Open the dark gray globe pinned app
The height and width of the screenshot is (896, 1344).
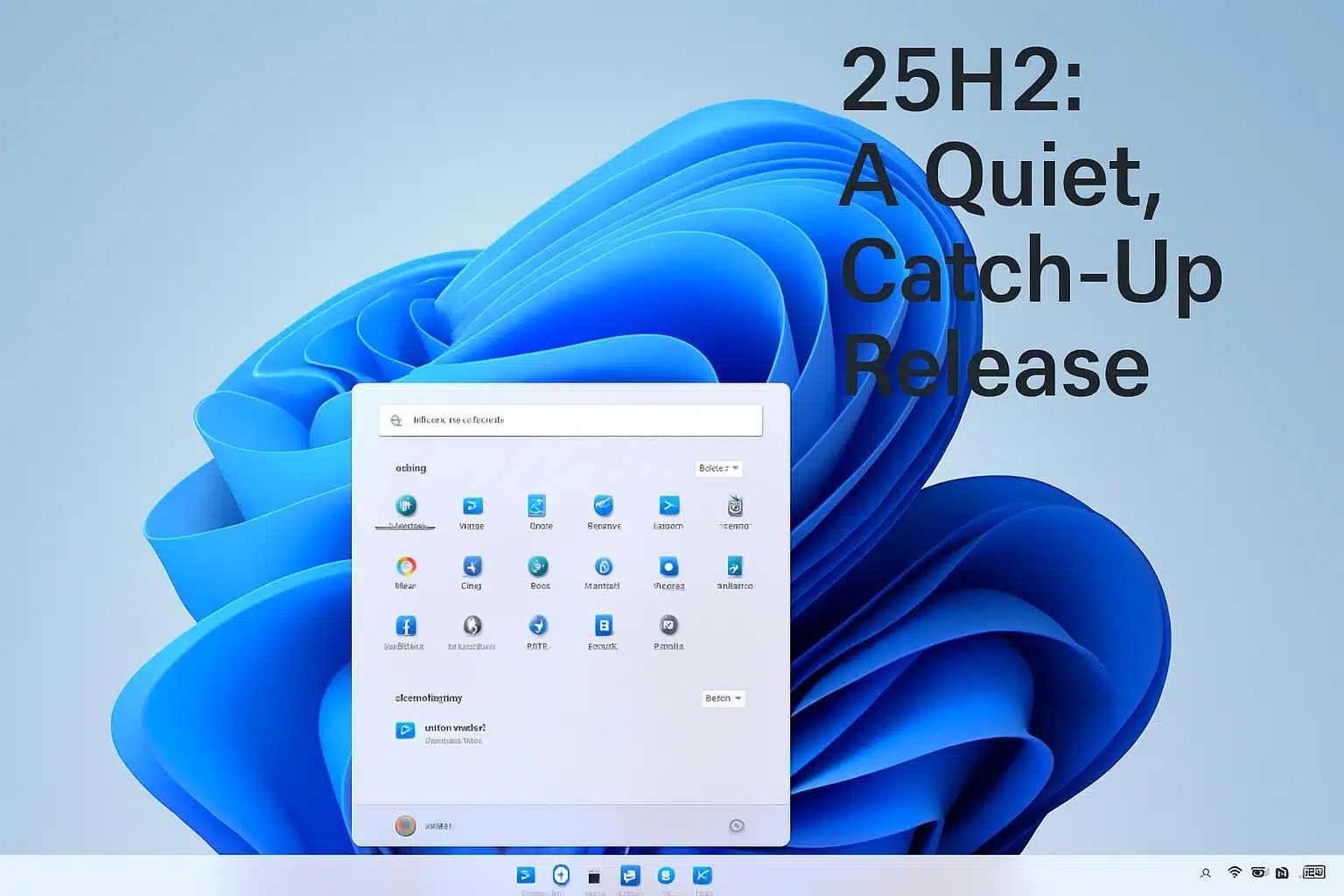tap(472, 626)
